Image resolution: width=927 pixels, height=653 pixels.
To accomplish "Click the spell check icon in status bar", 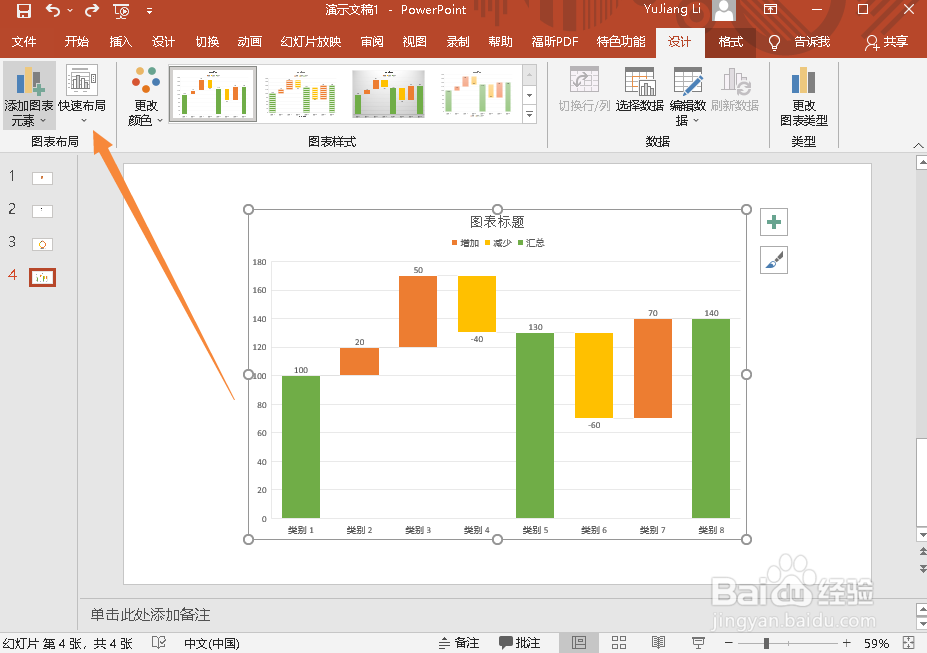I will 158,642.
